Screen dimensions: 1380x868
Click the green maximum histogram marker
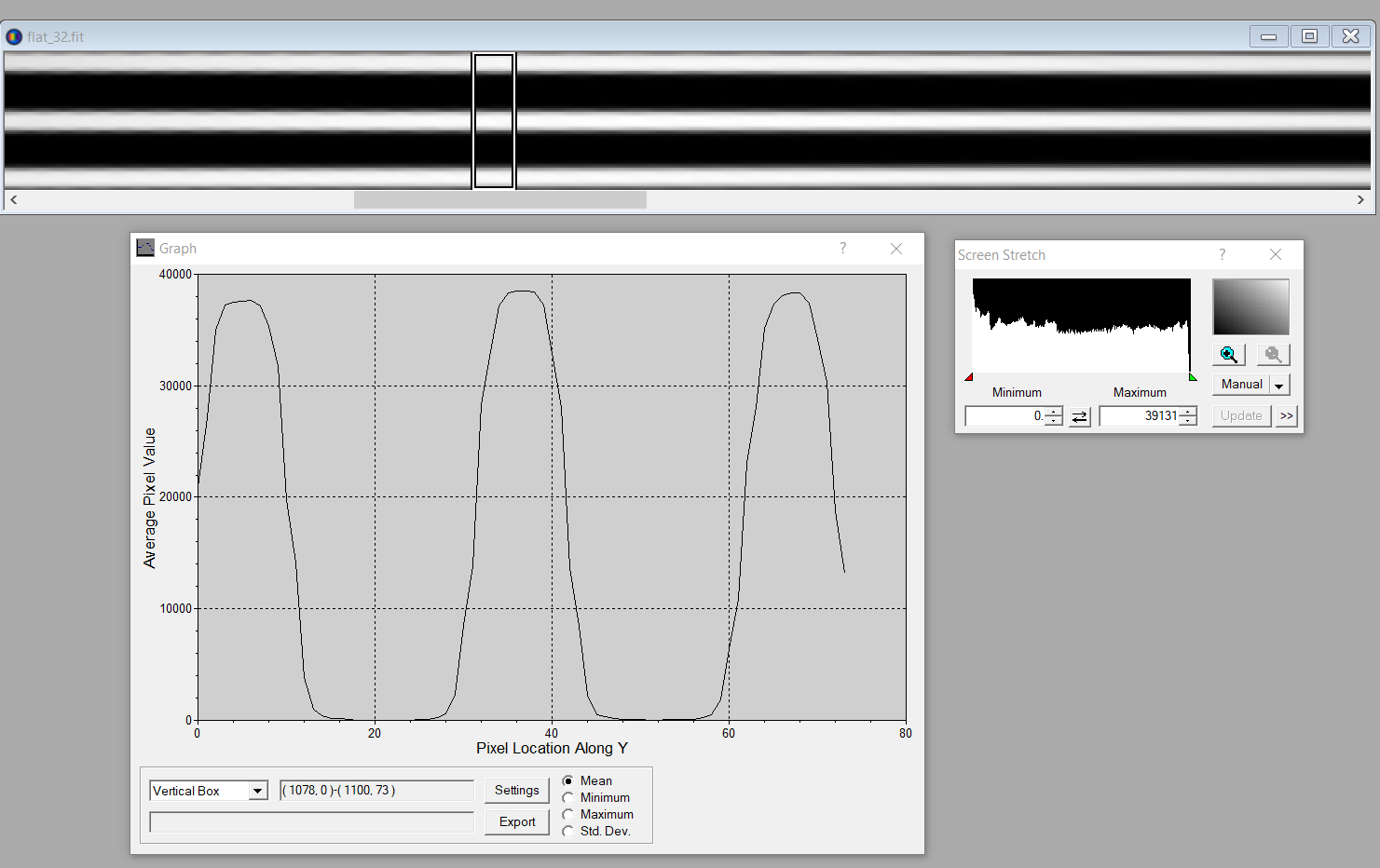click(x=1193, y=377)
